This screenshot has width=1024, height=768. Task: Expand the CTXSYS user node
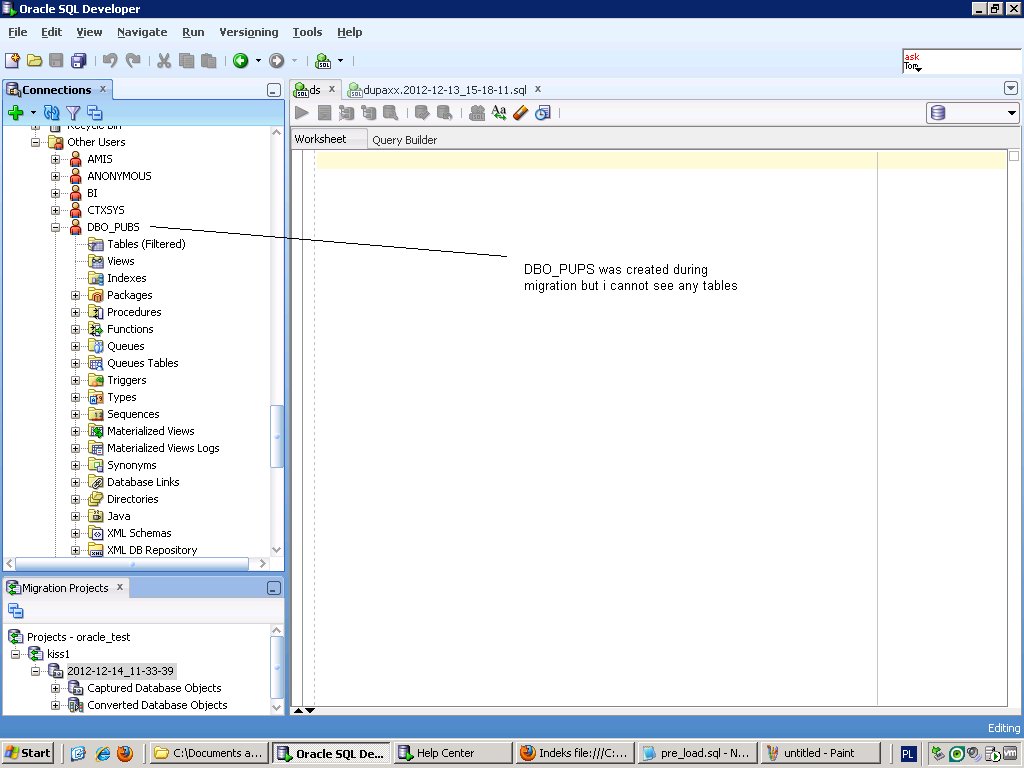click(x=56, y=210)
